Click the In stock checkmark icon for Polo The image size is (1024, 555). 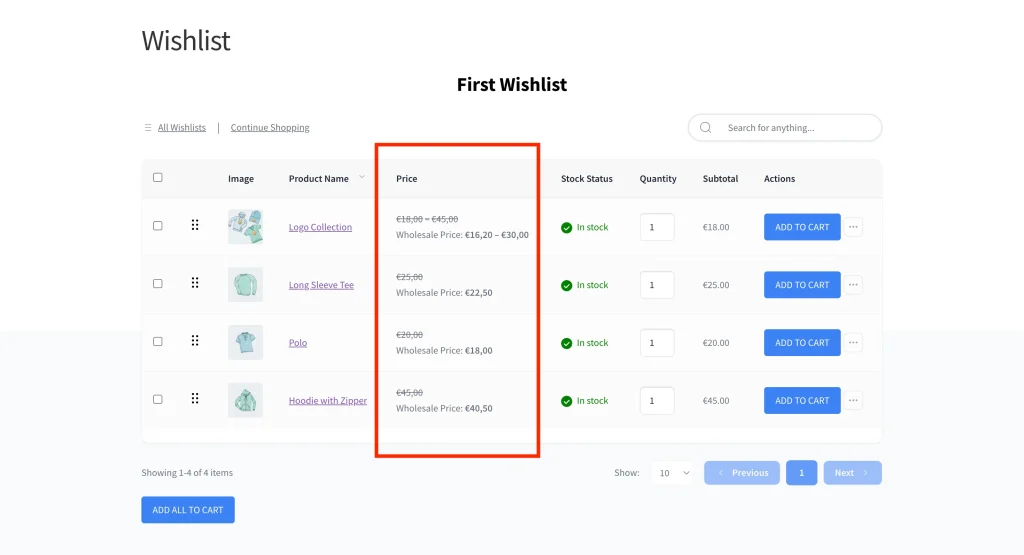click(566, 343)
